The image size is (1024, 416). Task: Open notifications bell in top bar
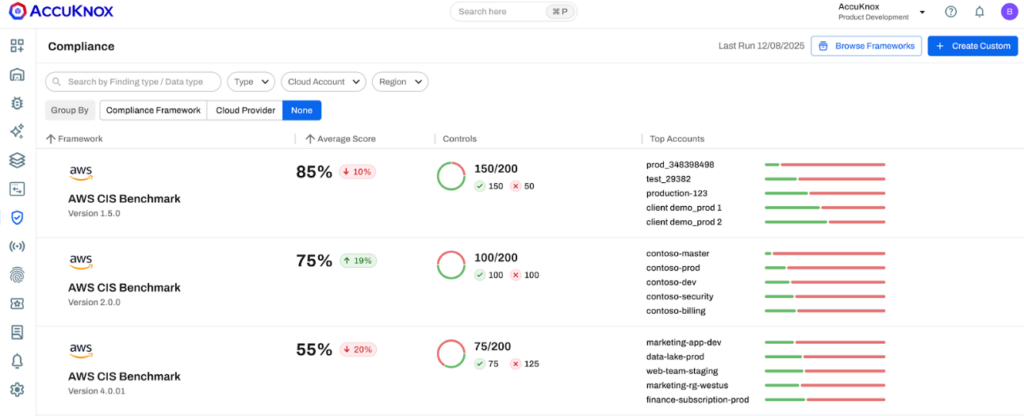coord(979,12)
